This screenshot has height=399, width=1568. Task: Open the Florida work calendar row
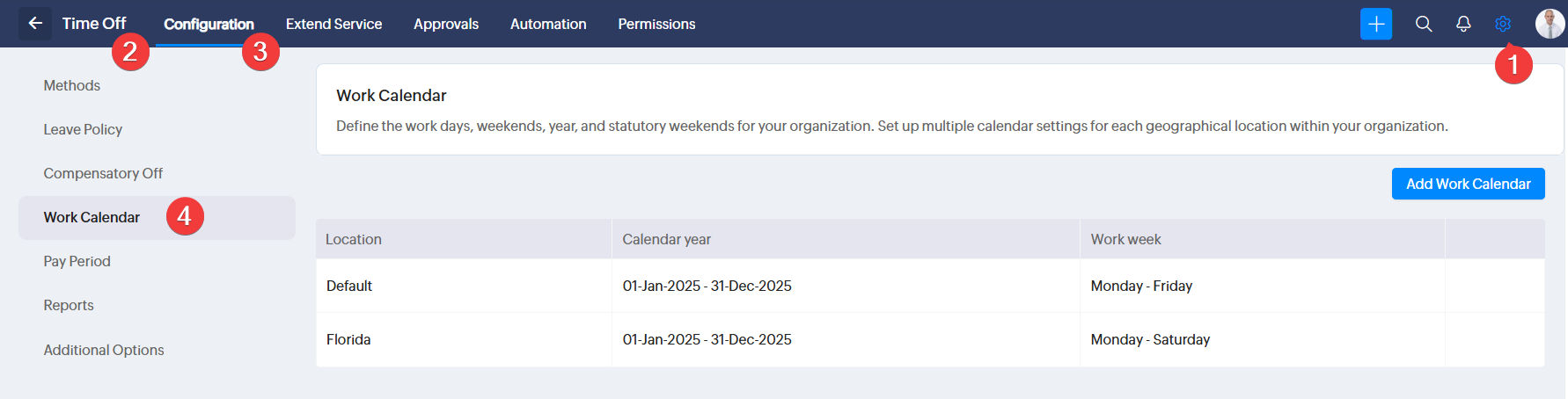(x=348, y=339)
